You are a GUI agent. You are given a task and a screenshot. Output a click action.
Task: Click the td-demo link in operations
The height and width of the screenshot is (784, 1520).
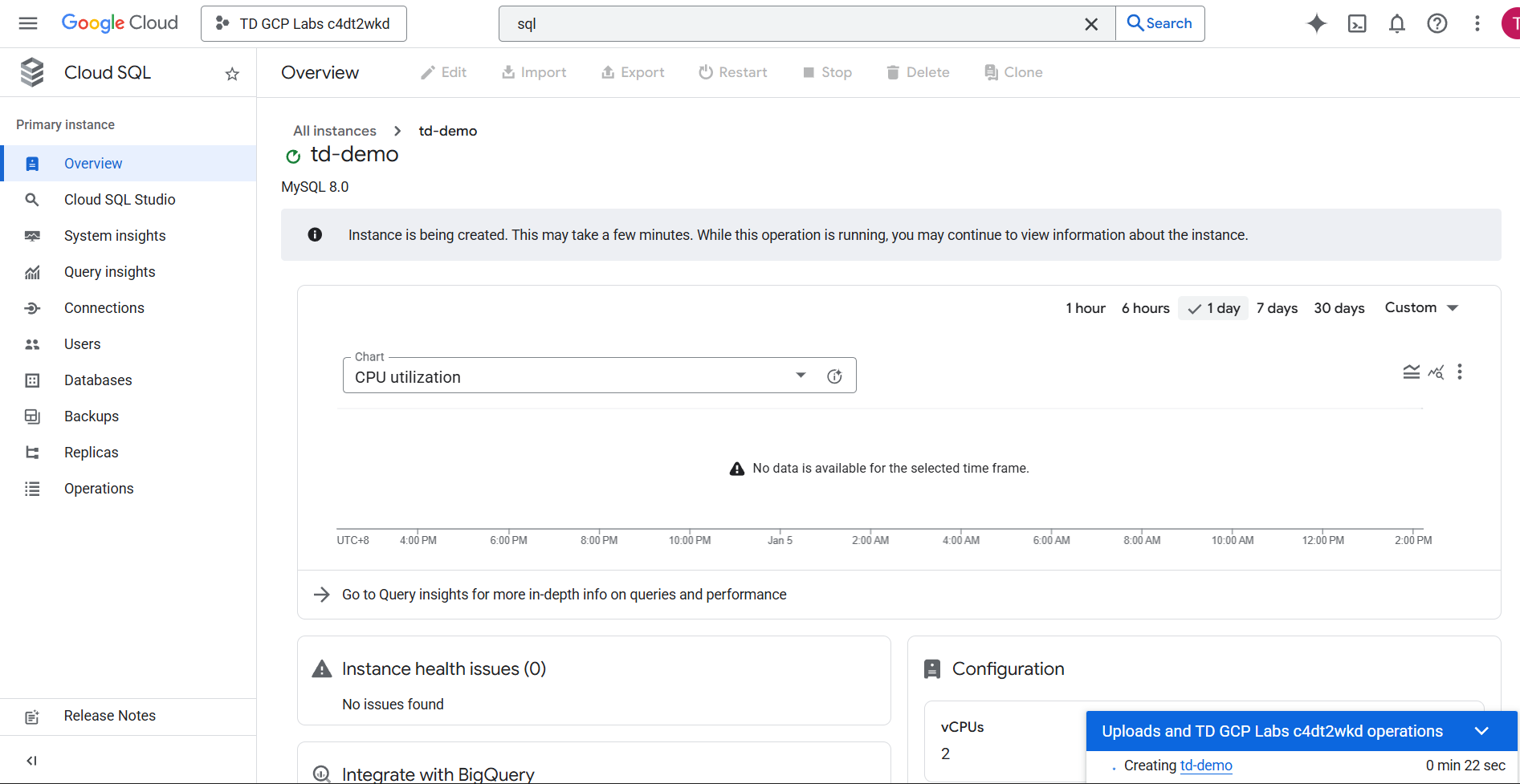click(1206, 766)
